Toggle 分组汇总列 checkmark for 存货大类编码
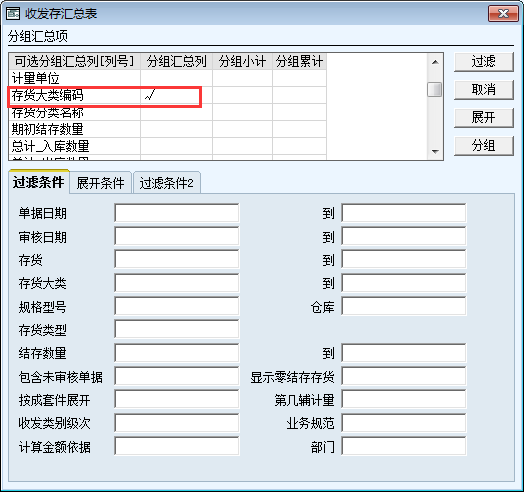The image size is (524, 492). (x=176, y=96)
